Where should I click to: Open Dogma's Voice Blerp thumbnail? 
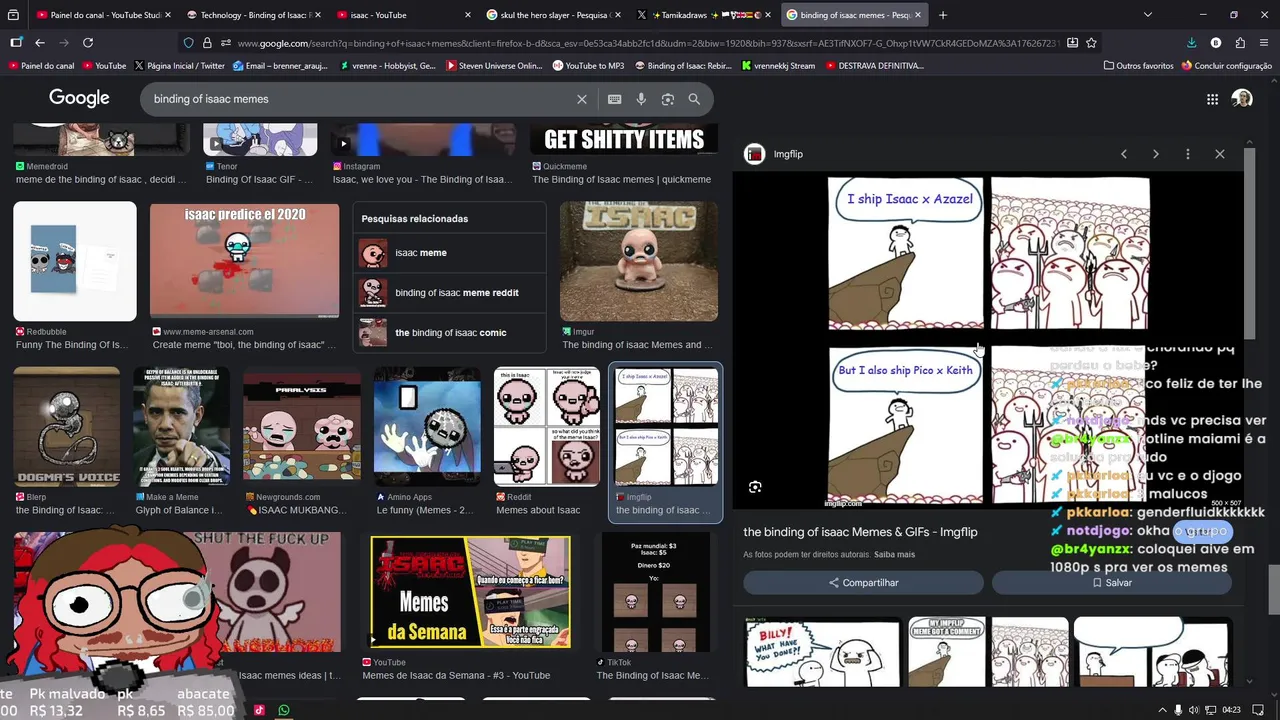[66, 426]
